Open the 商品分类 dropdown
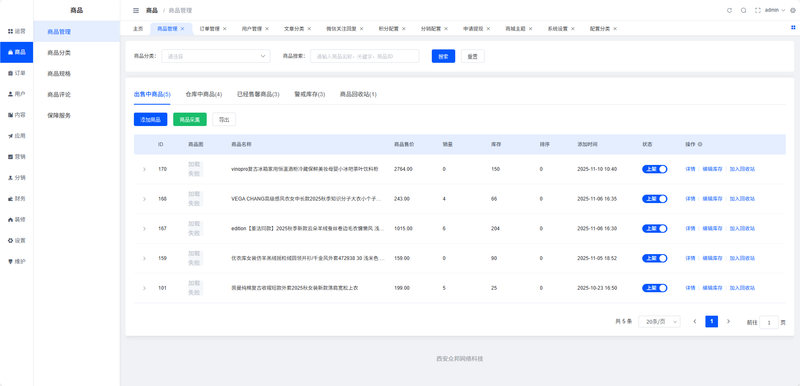The height and width of the screenshot is (386, 800). coord(216,56)
